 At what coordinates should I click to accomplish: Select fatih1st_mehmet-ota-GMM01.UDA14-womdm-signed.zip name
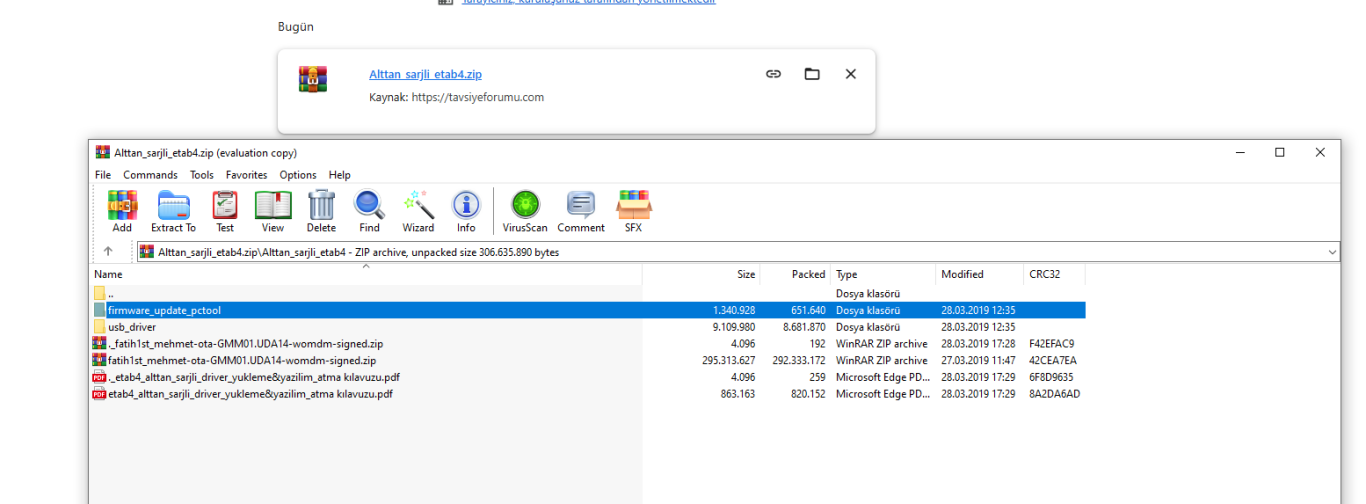click(x=242, y=360)
